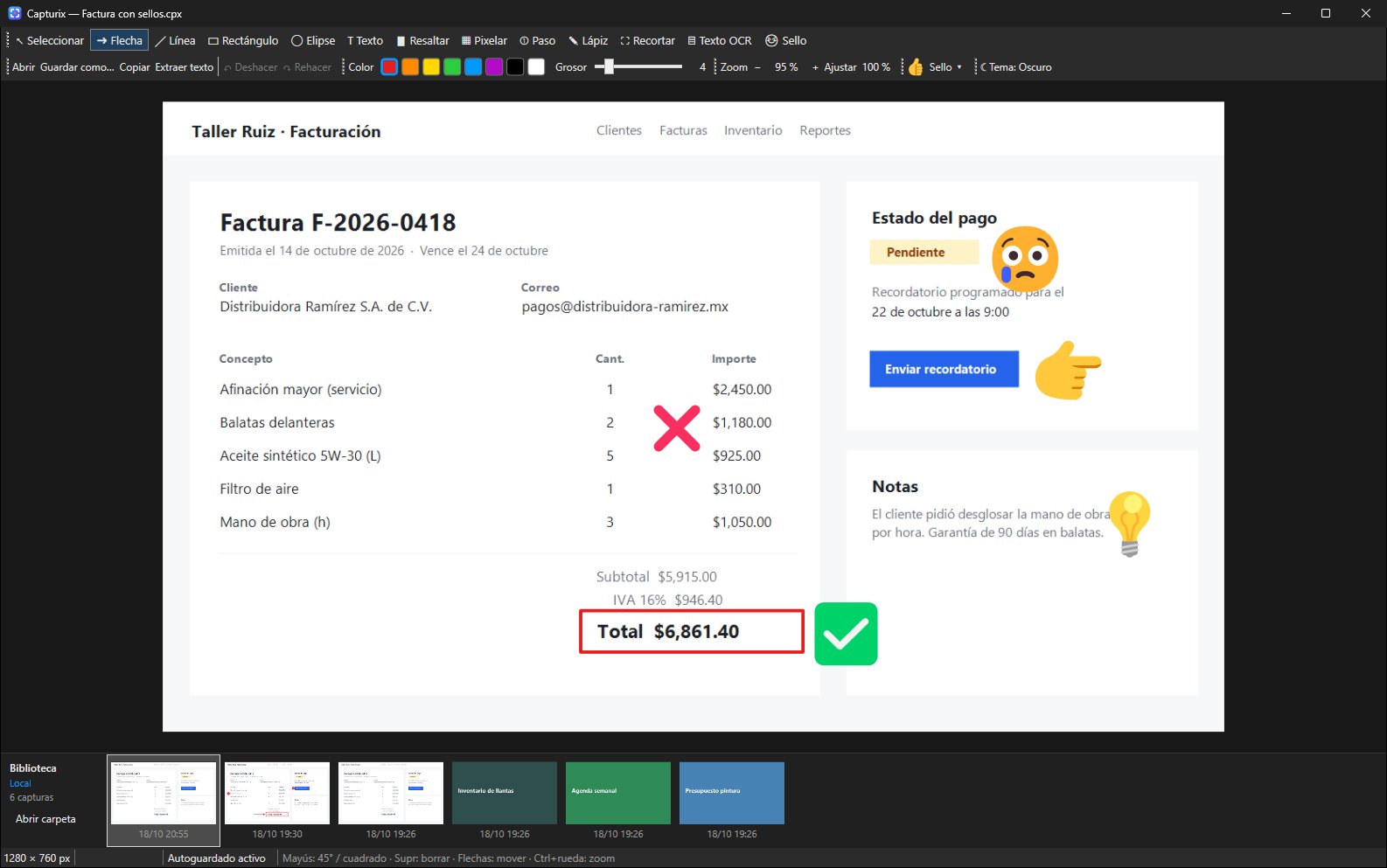The width and height of the screenshot is (1387, 868).
Task: Click Reportes in the captured page
Action: [x=825, y=130]
